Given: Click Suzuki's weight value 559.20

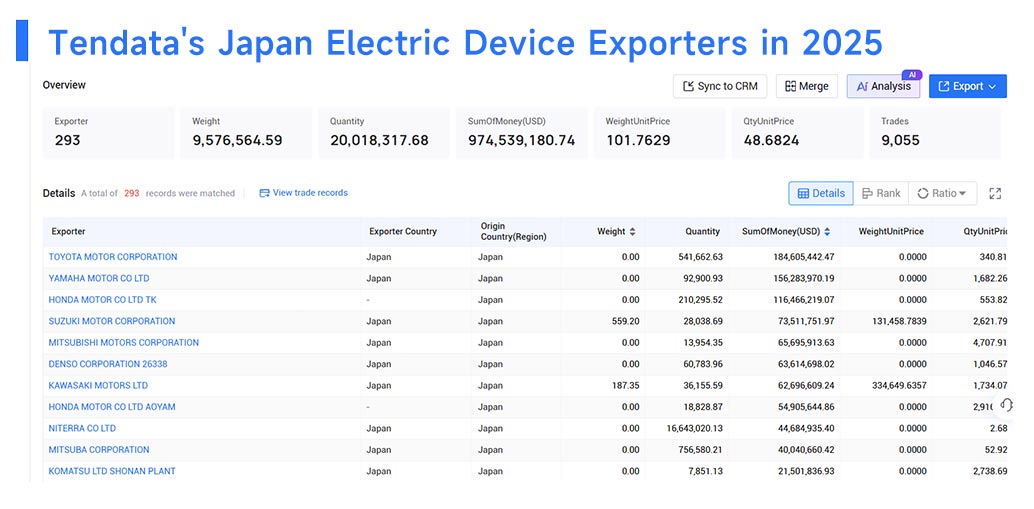Looking at the screenshot, I should pos(626,321).
